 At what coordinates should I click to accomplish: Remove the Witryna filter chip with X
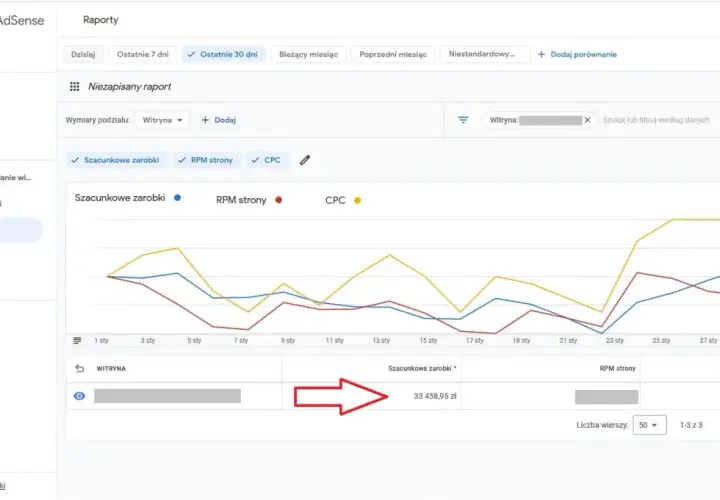pos(587,120)
